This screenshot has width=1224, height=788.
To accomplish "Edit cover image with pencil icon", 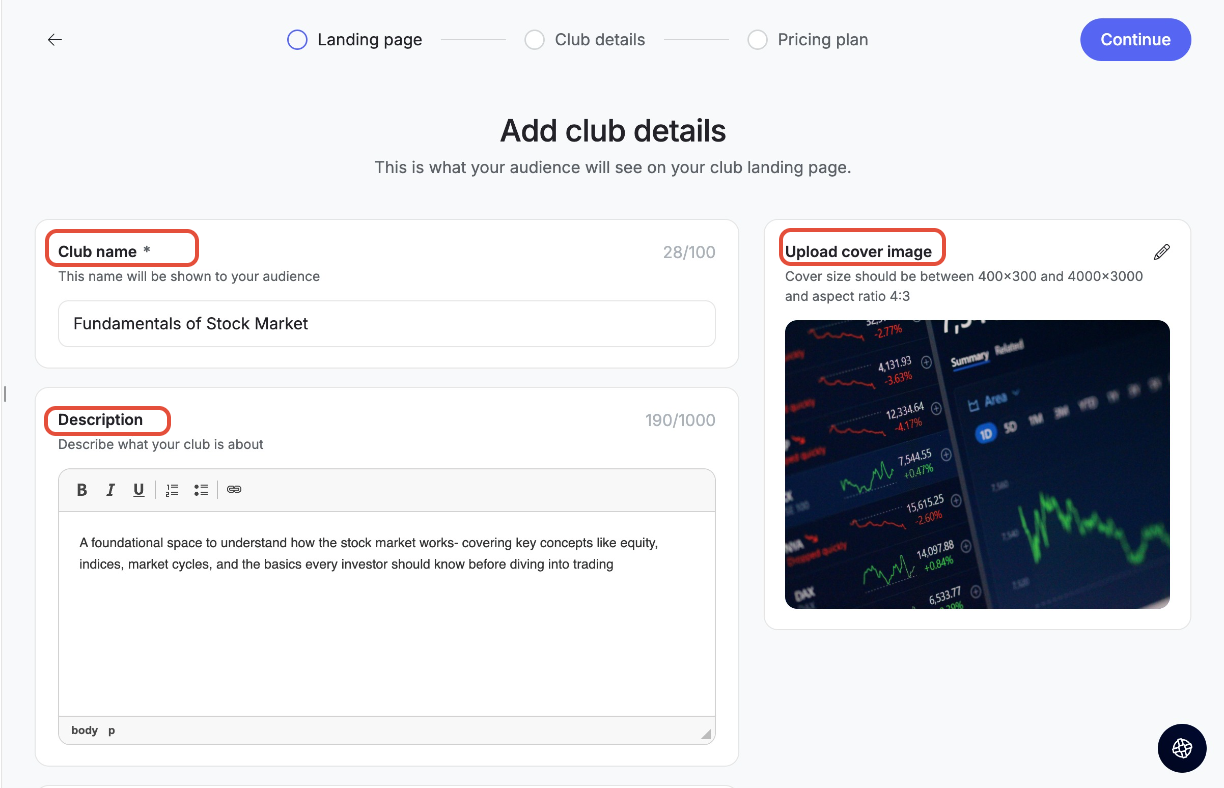I will [x=1161, y=252].
